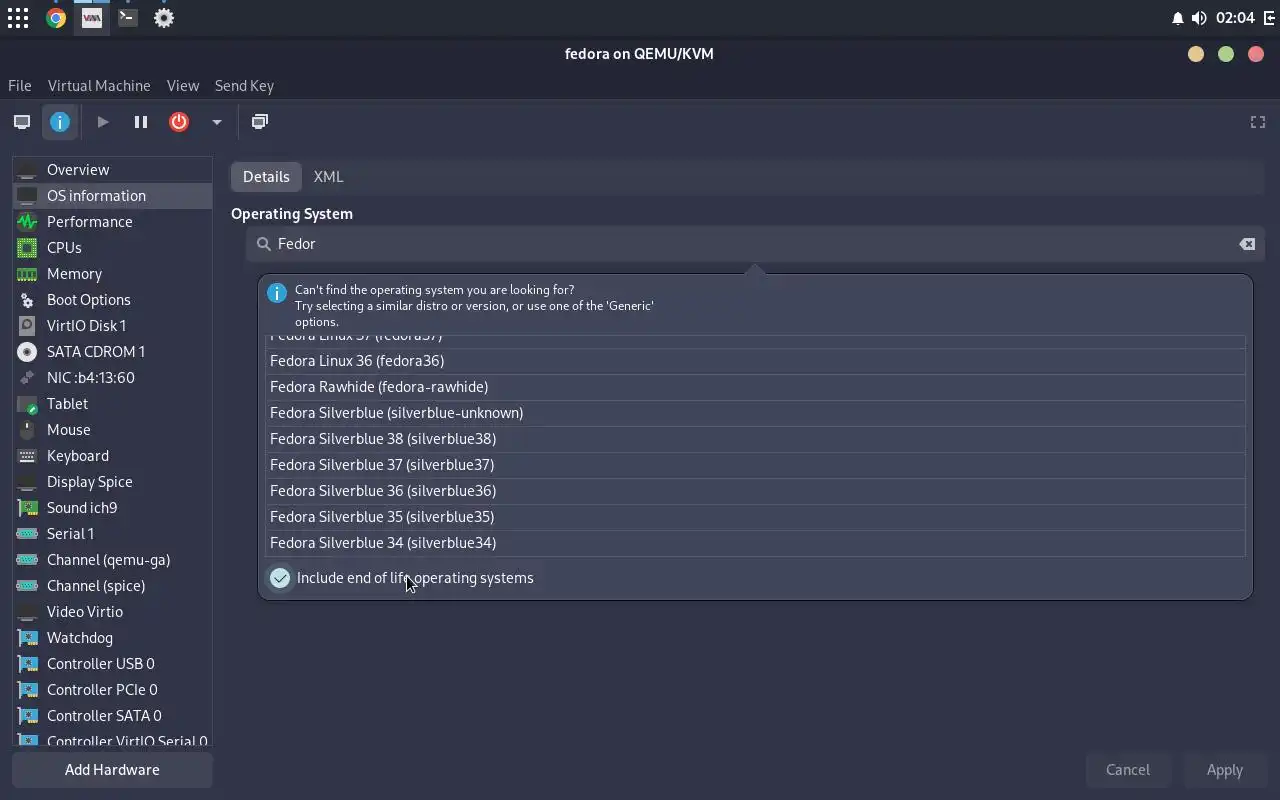This screenshot has height=800, width=1280.
Task: Select Serial 1 in hardware list
Action: coord(112,534)
